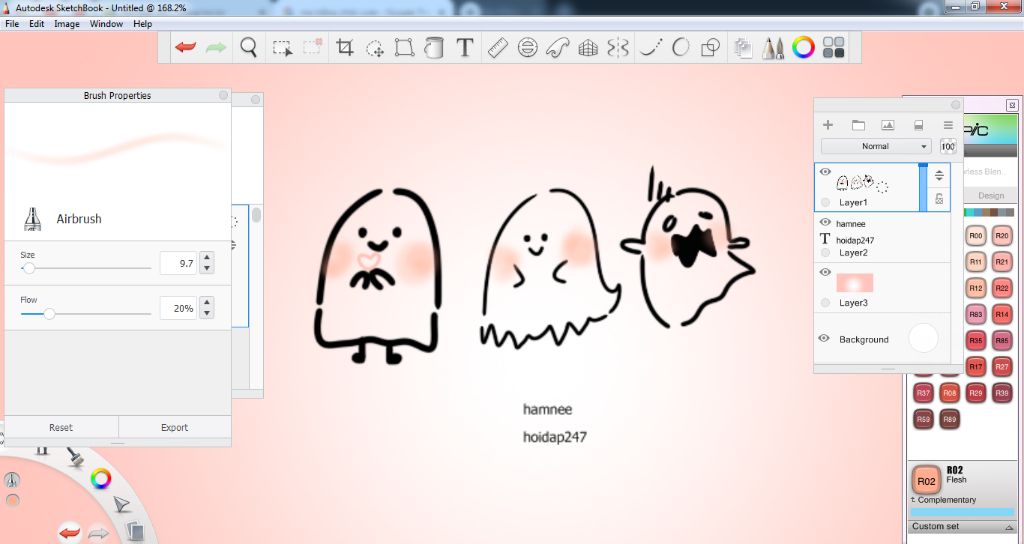1024x544 pixels.
Task: Pick the R14 Copic color swatch
Action: tap(1002, 314)
